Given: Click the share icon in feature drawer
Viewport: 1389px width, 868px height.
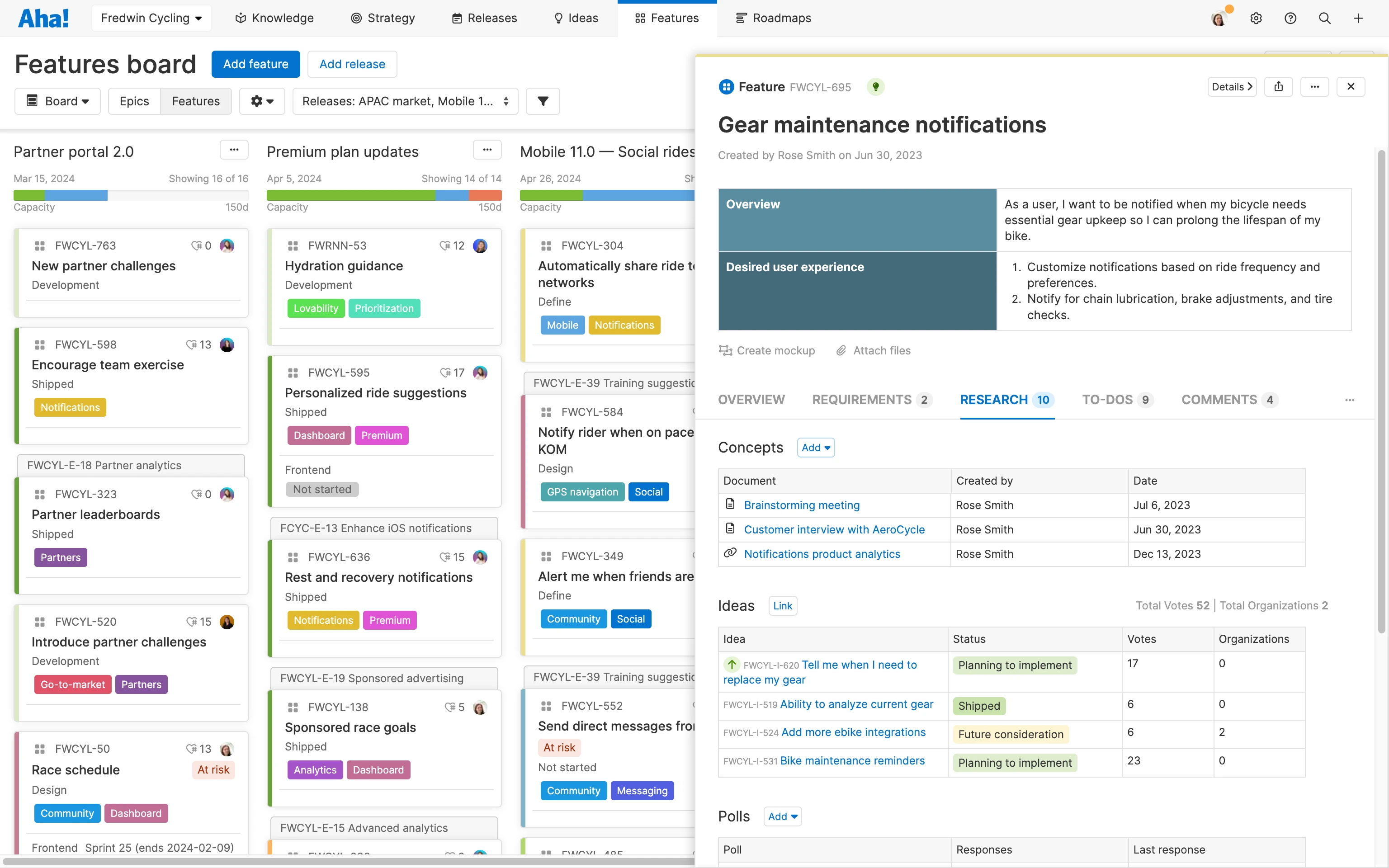Looking at the screenshot, I should (x=1278, y=87).
